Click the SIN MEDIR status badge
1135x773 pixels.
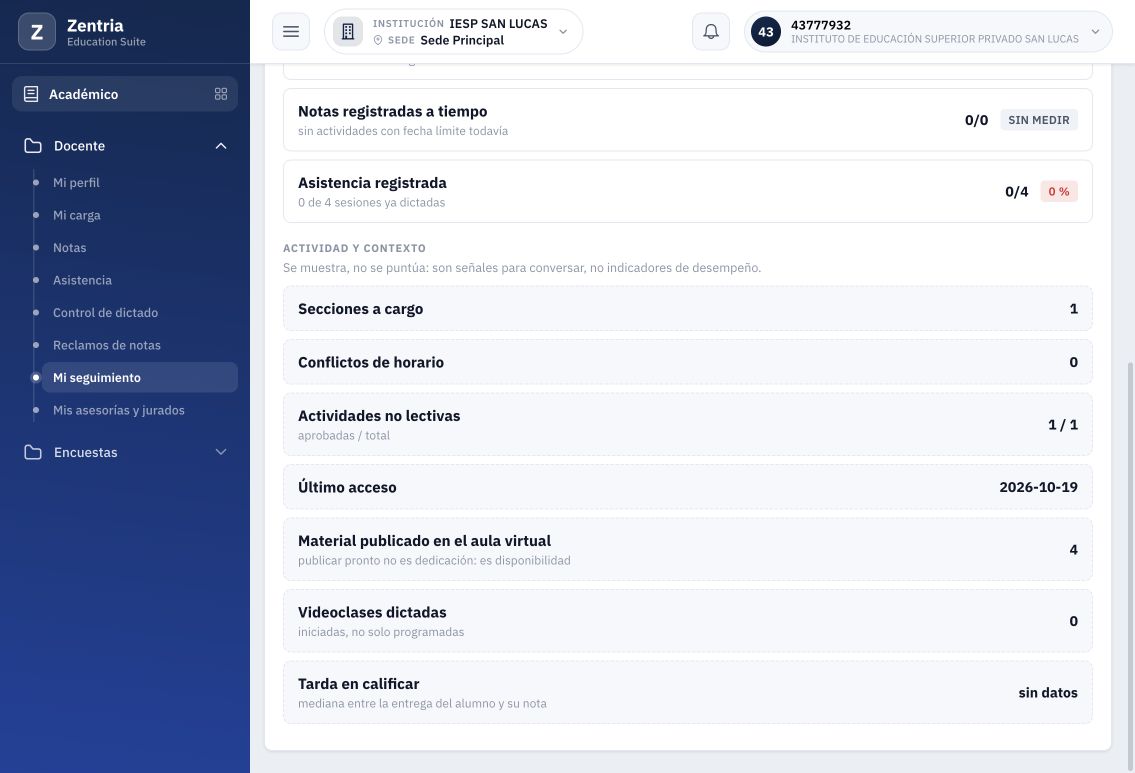coord(1039,120)
